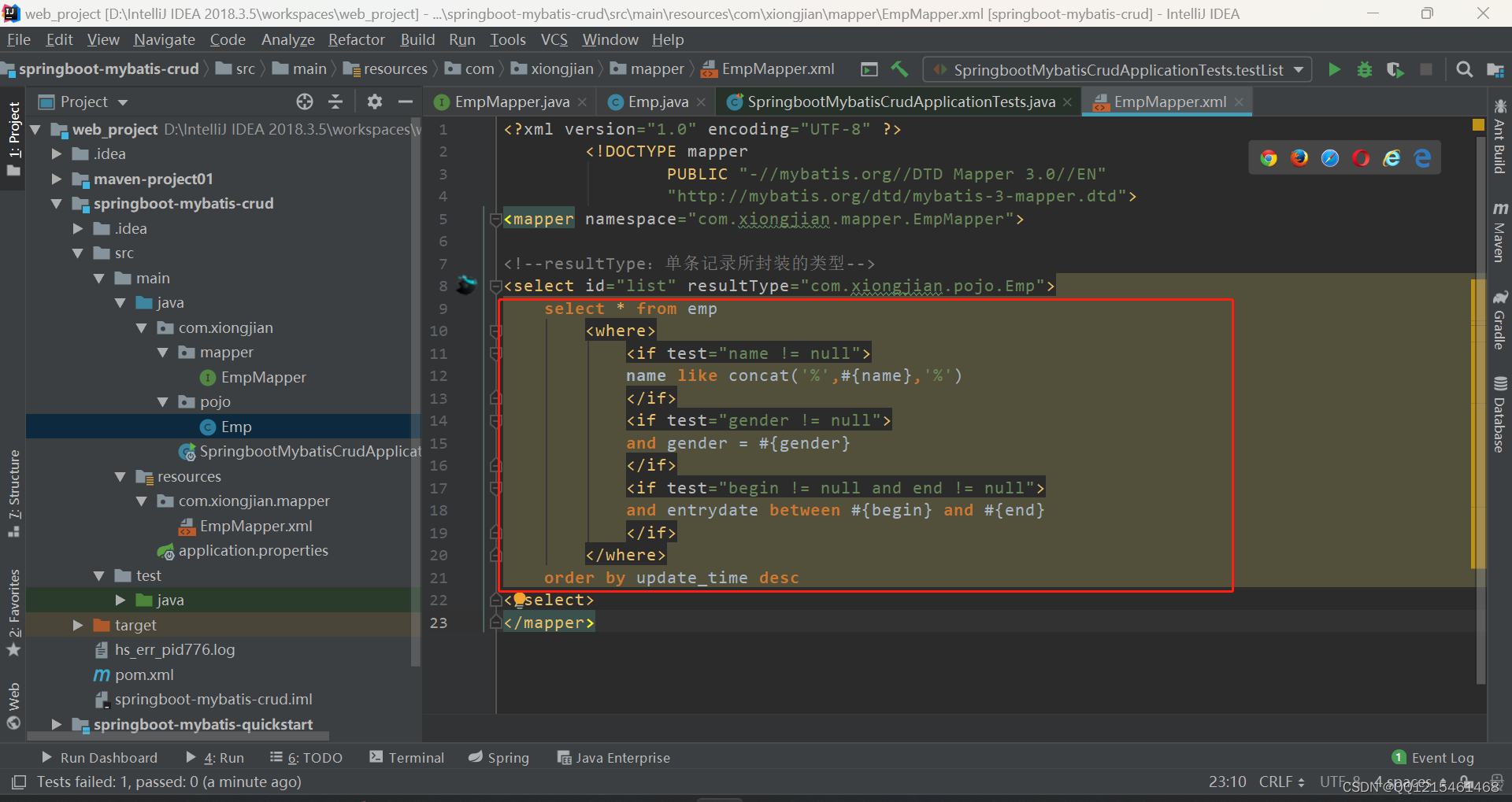This screenshot has width=1512, height=802.
Task: Select EmpMapper.xml in project tree
Action: (255, 526)
